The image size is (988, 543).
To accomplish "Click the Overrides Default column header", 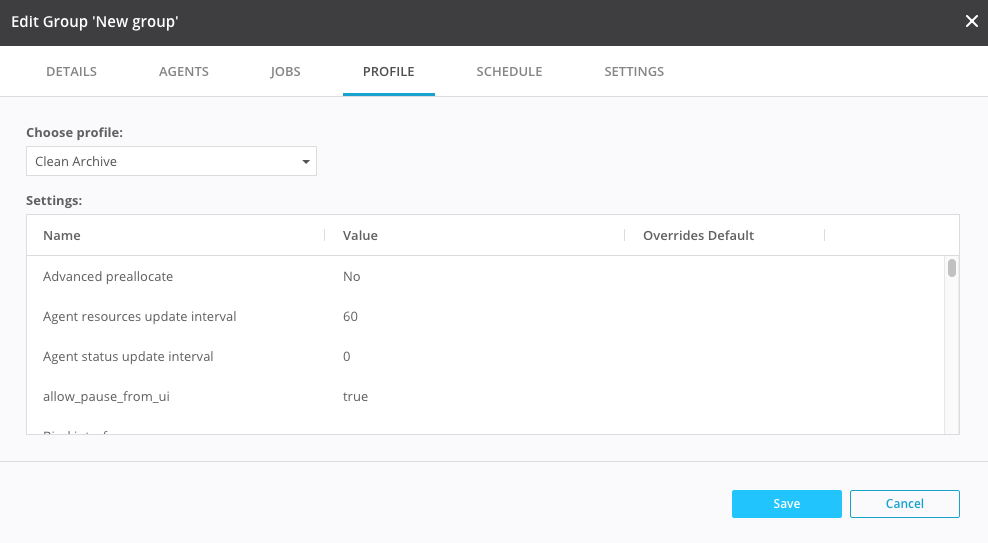I will 698,236.
